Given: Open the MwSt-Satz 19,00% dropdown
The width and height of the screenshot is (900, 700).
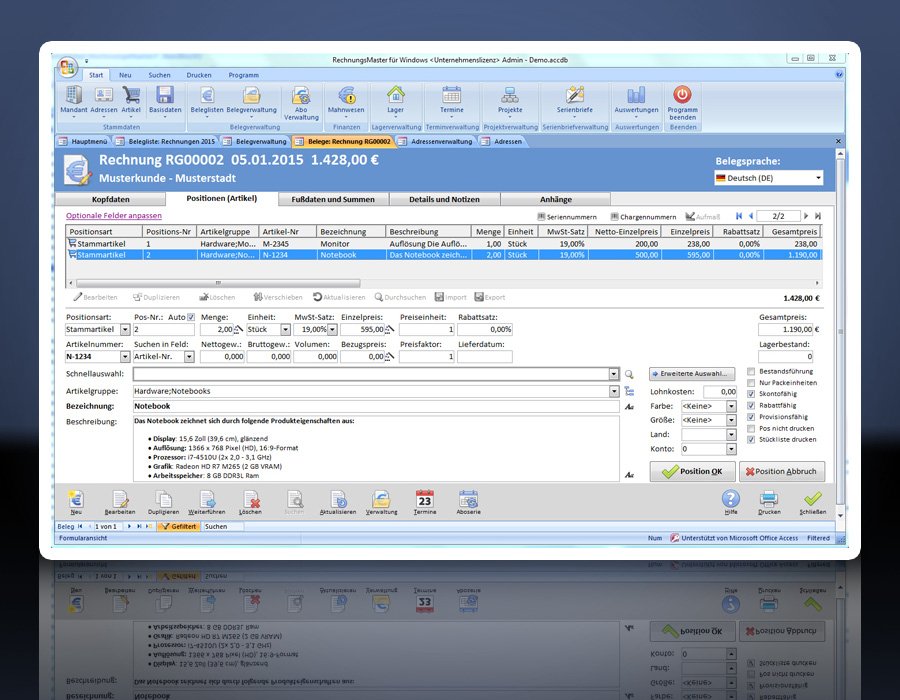Looking at the screenshot, I should [332, 329].
